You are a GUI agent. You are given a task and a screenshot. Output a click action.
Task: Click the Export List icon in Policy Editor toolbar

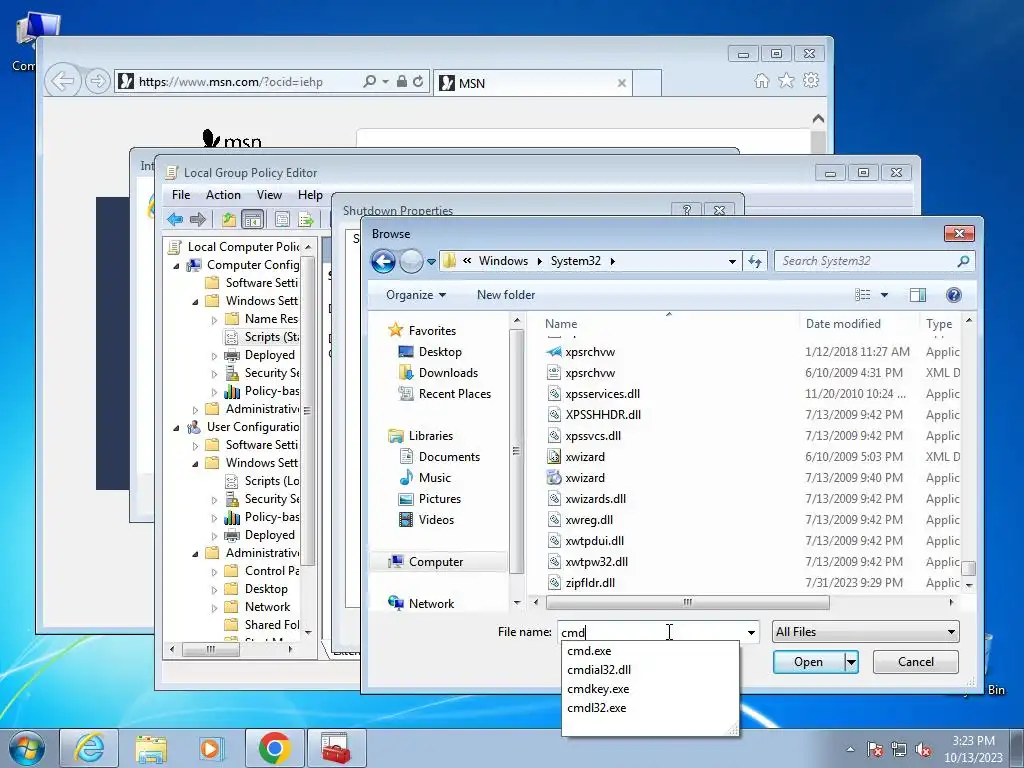tap(305, 219)
